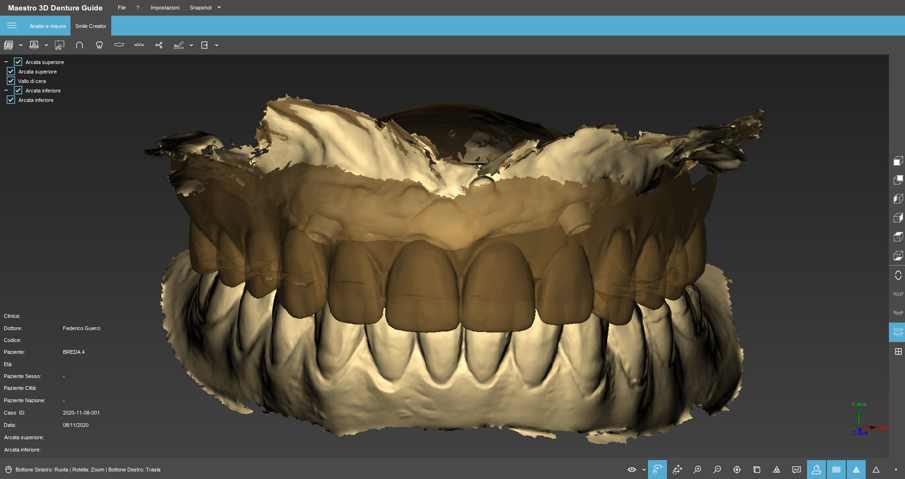
Task: Select the second cube view icon in right bar
Action: pyautogui.click(x=898, y=180)
